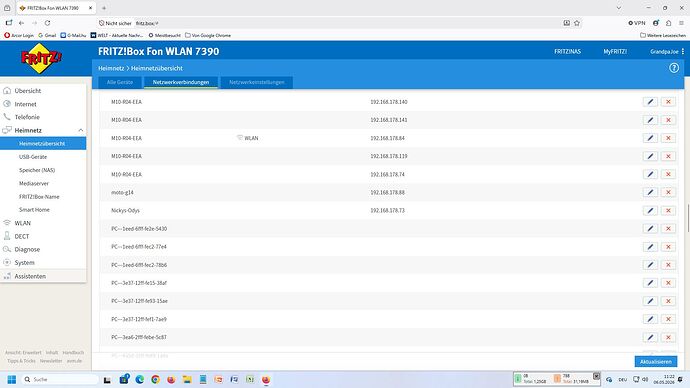
Task: Edit the device with IP 192.168.178.119
Action: (650, 156)
